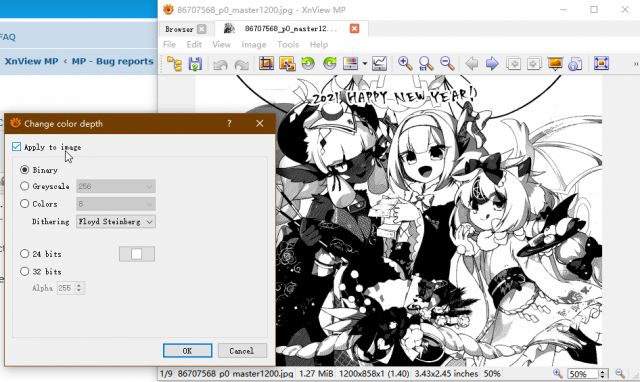Click the Zoom in magnifier icon

(x=405, y=63)
